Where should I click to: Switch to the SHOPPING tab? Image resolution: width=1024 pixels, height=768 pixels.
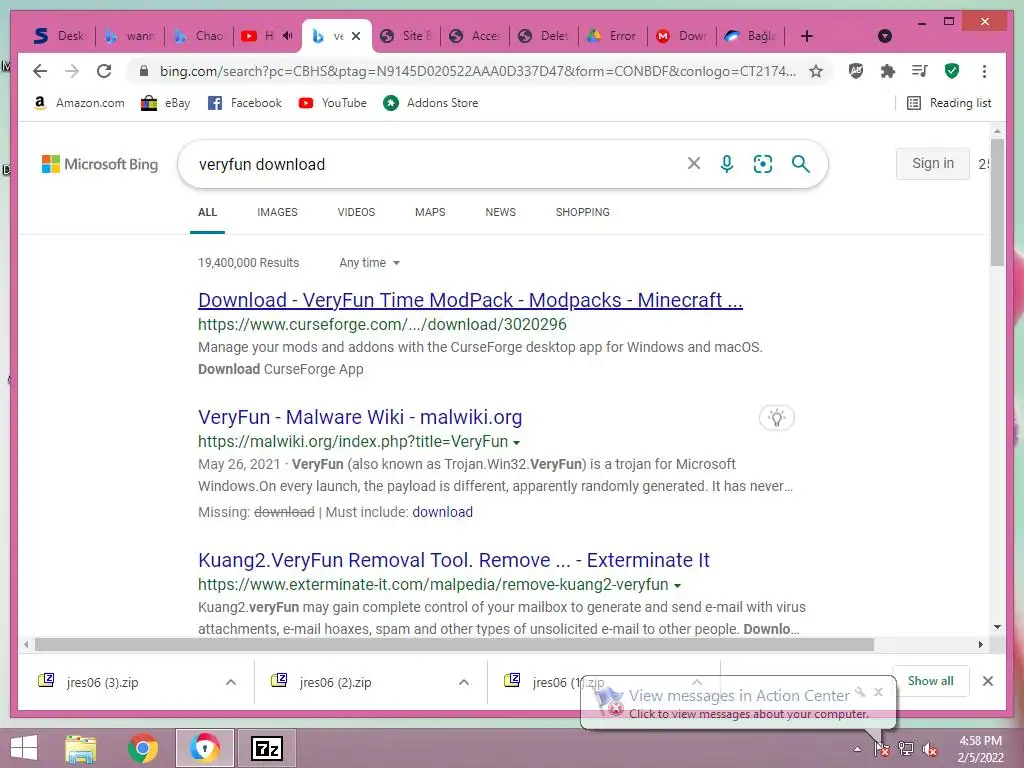[583, 212]
